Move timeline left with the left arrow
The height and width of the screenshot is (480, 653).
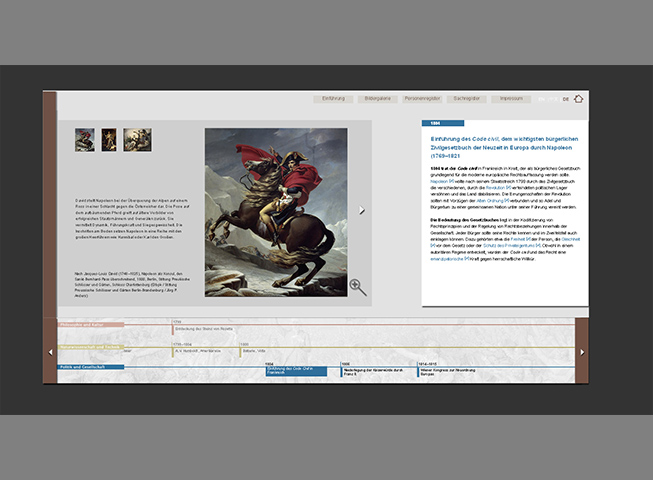[x=50, y=352]
